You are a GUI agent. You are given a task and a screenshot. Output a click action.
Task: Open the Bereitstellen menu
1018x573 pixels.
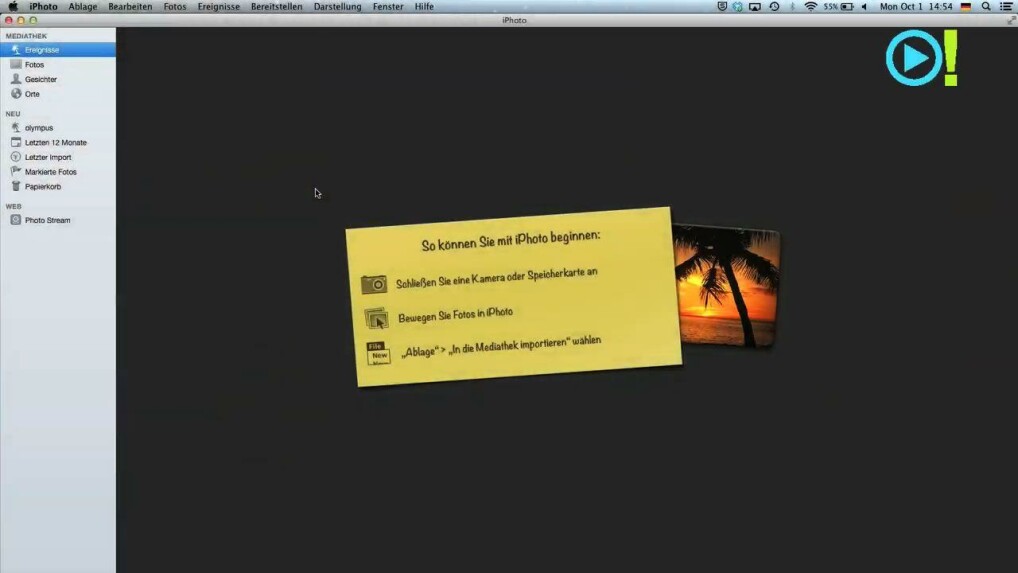coord(276,7)
